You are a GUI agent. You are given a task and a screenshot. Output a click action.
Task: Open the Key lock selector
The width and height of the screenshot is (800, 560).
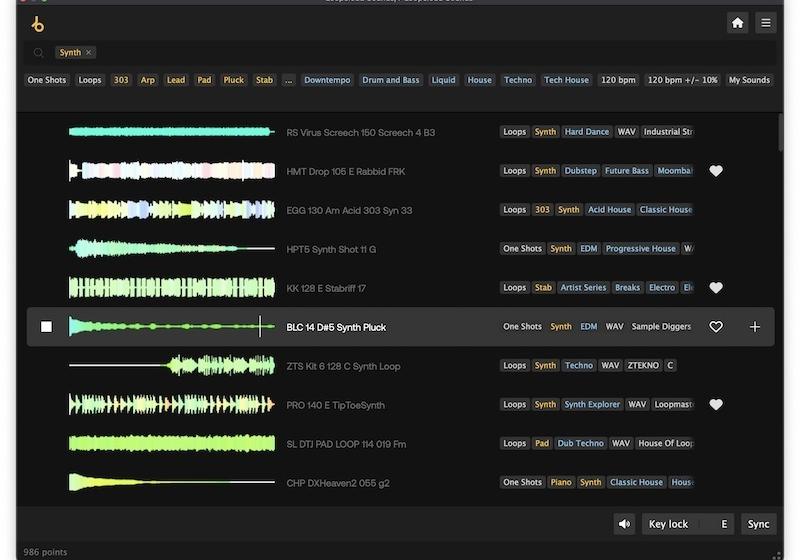pyautogui.click(x=669, y=524)
